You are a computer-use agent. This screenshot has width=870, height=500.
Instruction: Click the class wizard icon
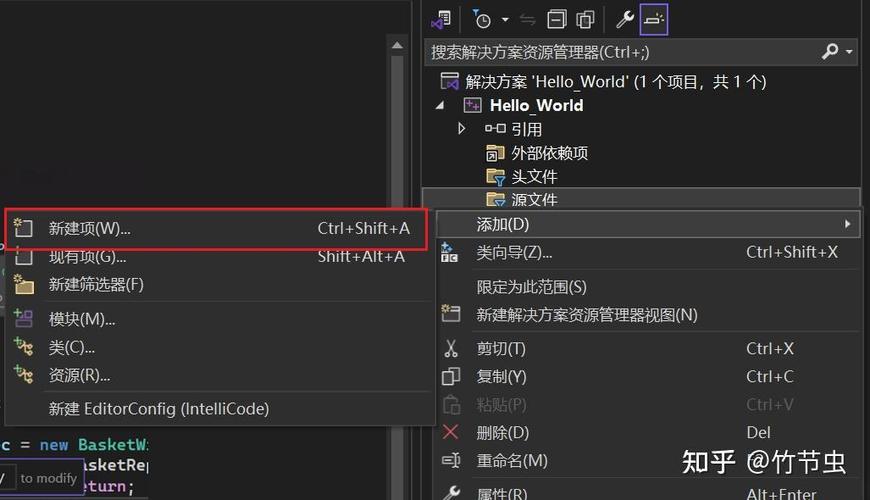pyautogui.click(x=449, y=252)
